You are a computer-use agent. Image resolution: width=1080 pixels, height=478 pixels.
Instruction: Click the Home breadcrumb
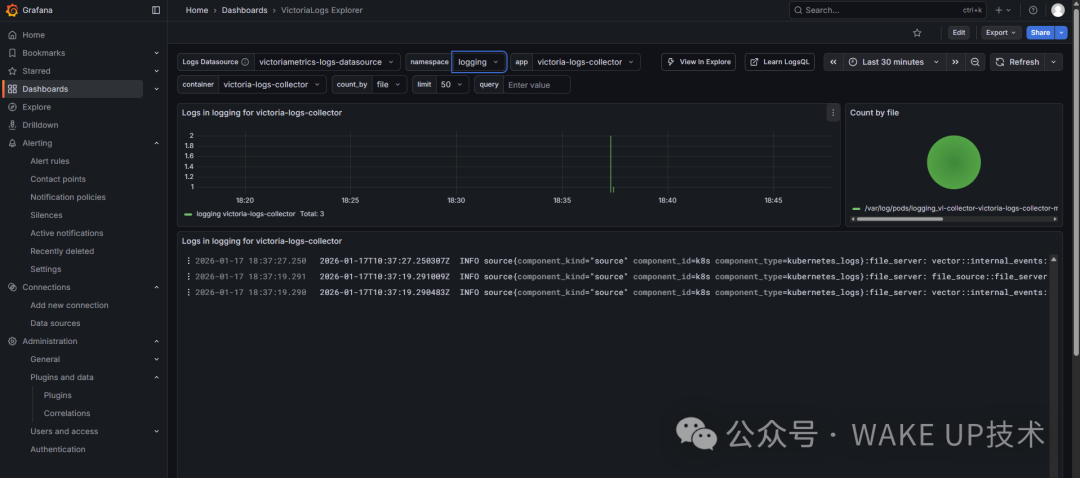[x=197, y=10]
